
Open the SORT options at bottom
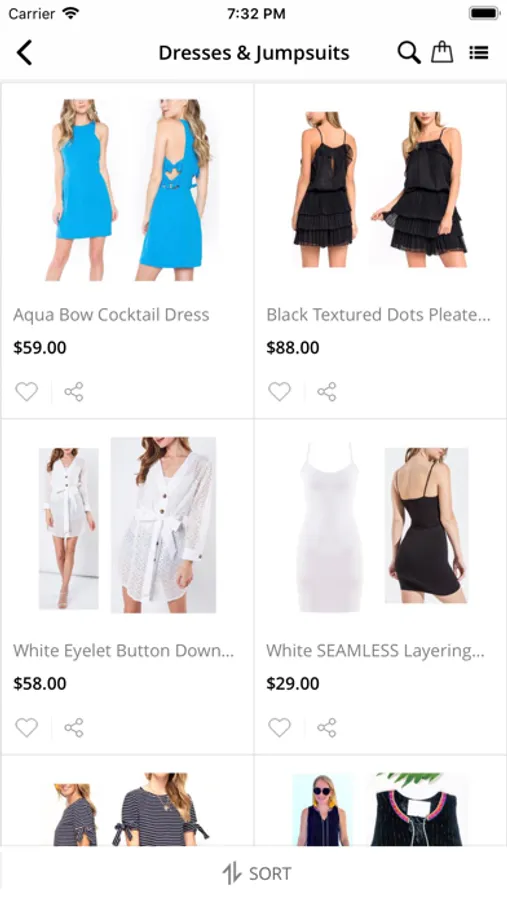point(257,873)
